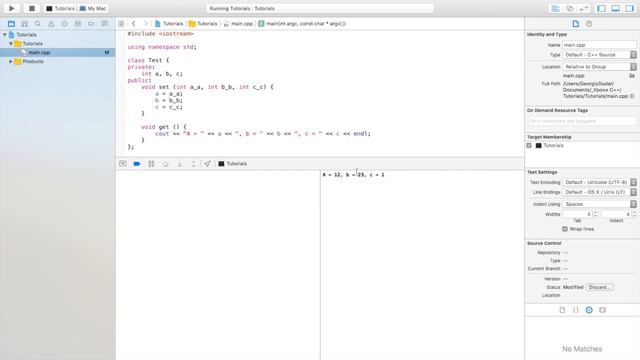Show Media library
Image resolution: width=640 pixels, height=360 pixels.
pos(602,310)
